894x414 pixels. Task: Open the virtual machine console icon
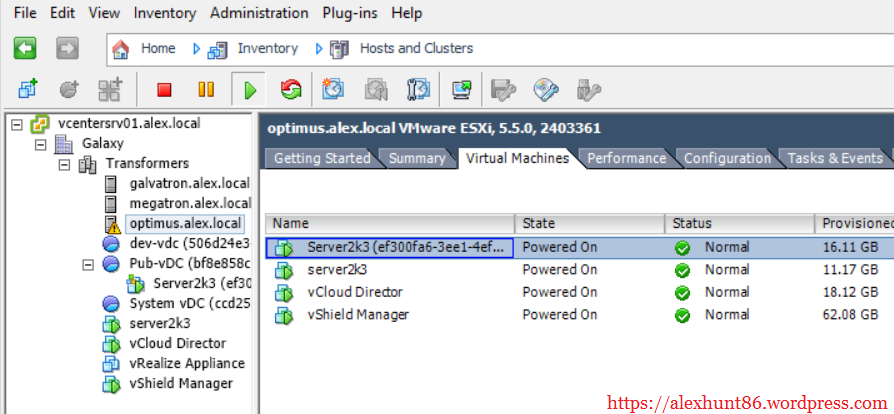[461, 90]
